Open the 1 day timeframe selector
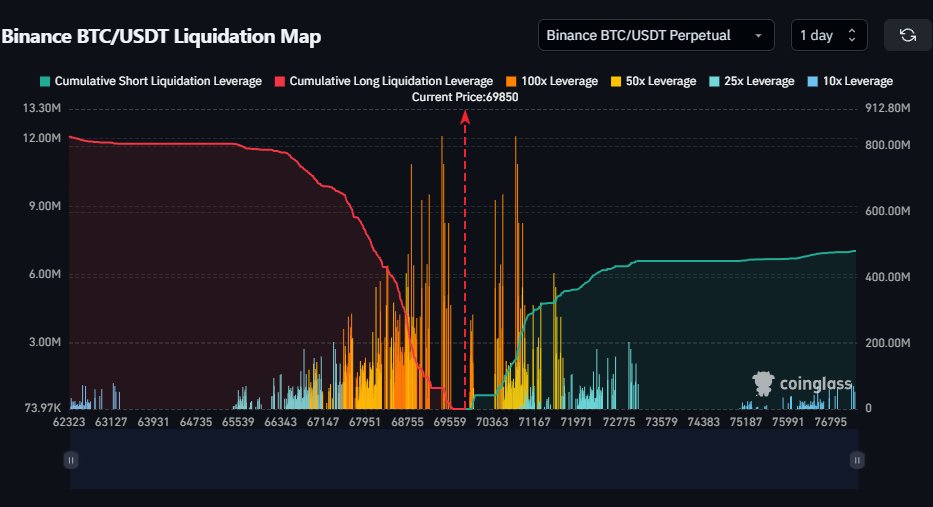Viewport: 933px width, 507px height. click(829, 35)
